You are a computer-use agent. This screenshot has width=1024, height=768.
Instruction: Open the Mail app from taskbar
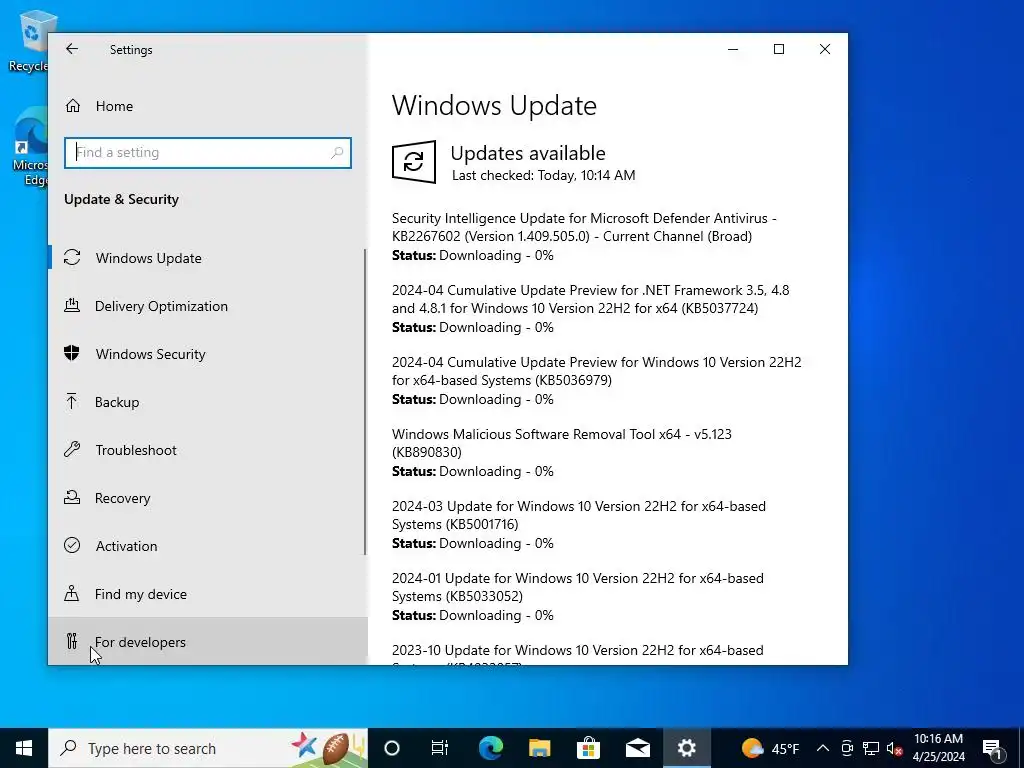coord(637,748)
